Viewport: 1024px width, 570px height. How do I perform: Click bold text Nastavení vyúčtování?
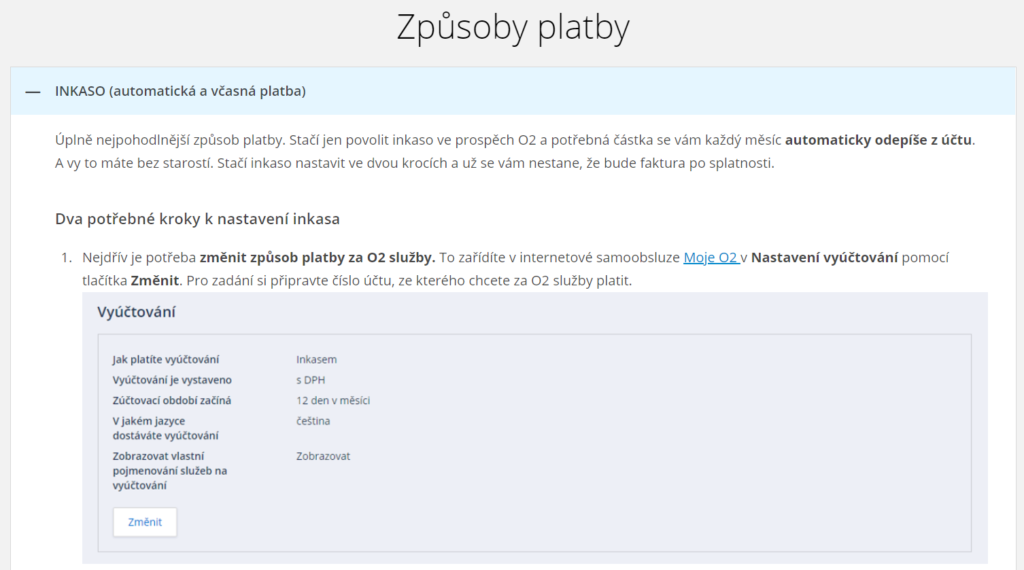[x=824, y=258]
